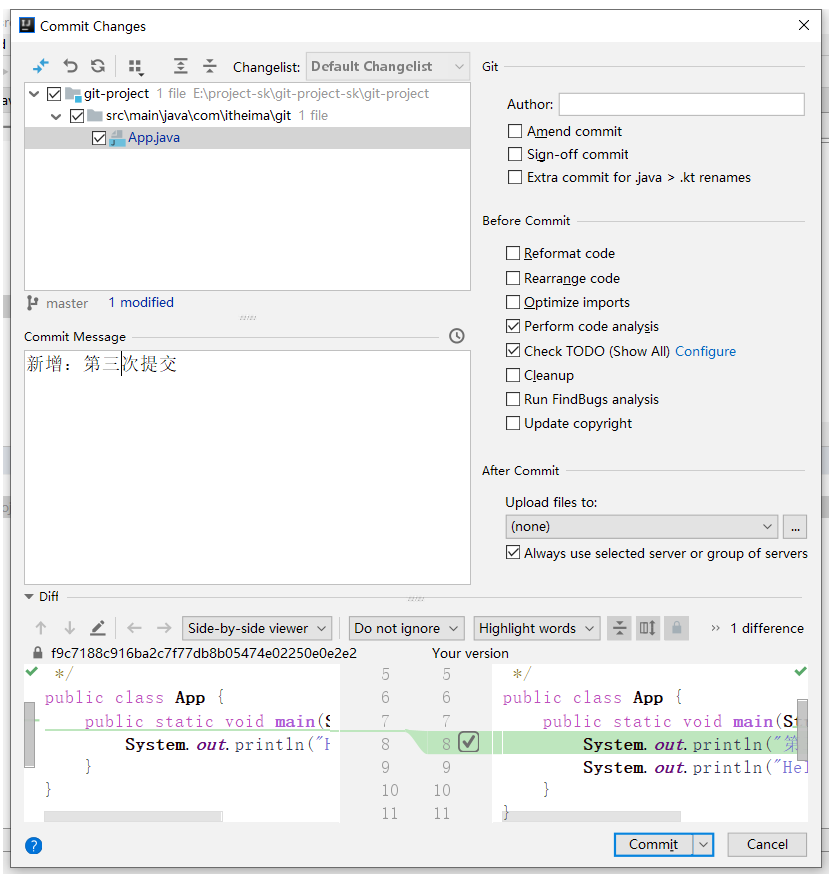Screen dimensions: 829x874
Task: Collapse the Diff section triangle
Action: tap(29, 596)
